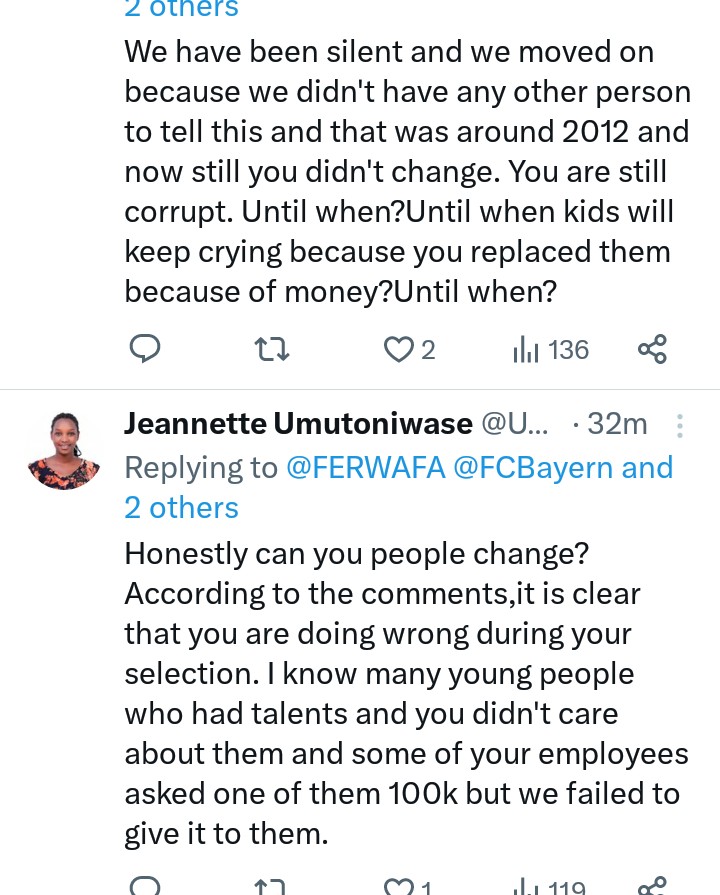The width and height of the screenshot is (720, 895).
Task: Open Jeannette Umutoniwase's profile by name
Action: tap(298, 424)
